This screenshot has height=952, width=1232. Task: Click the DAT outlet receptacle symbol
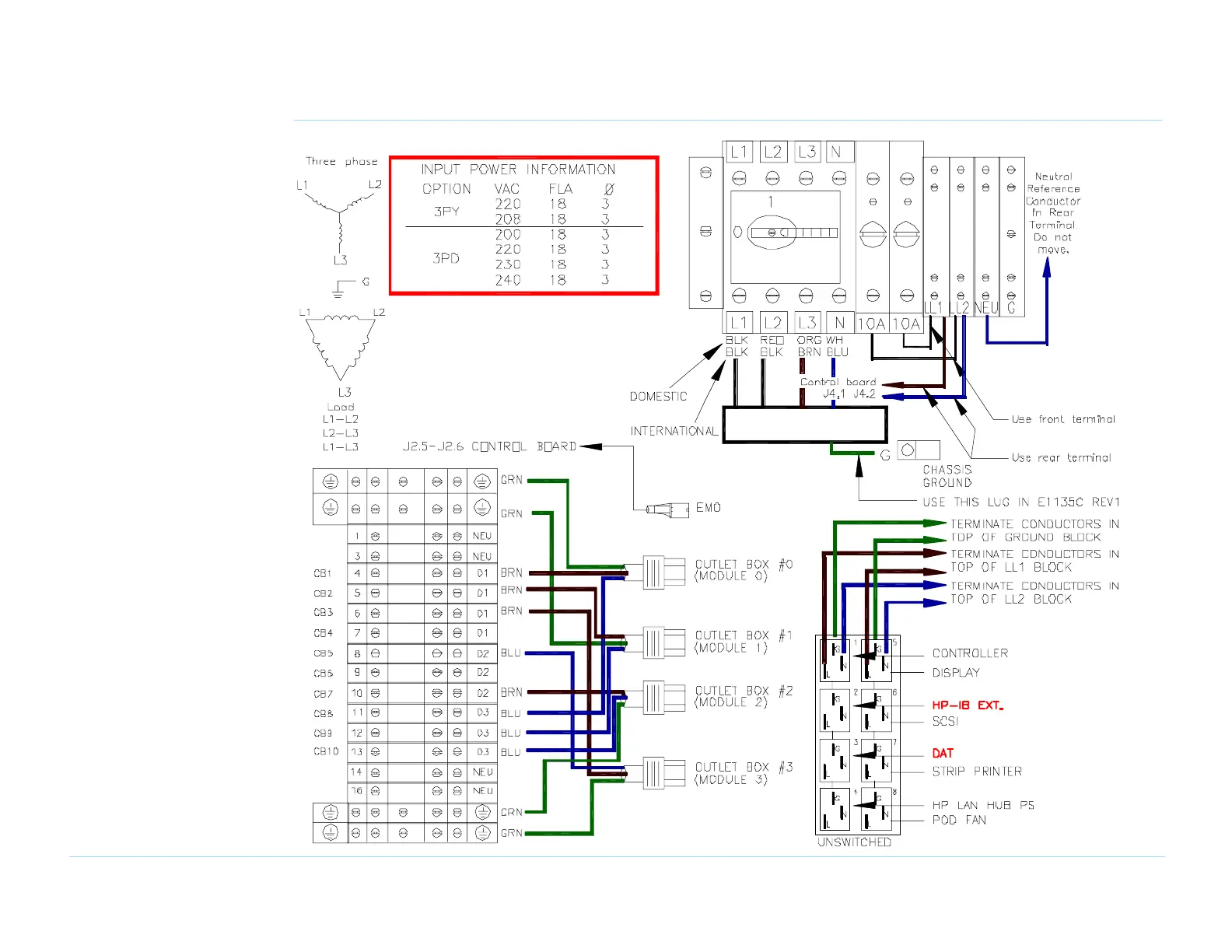[x=835, y=760]
